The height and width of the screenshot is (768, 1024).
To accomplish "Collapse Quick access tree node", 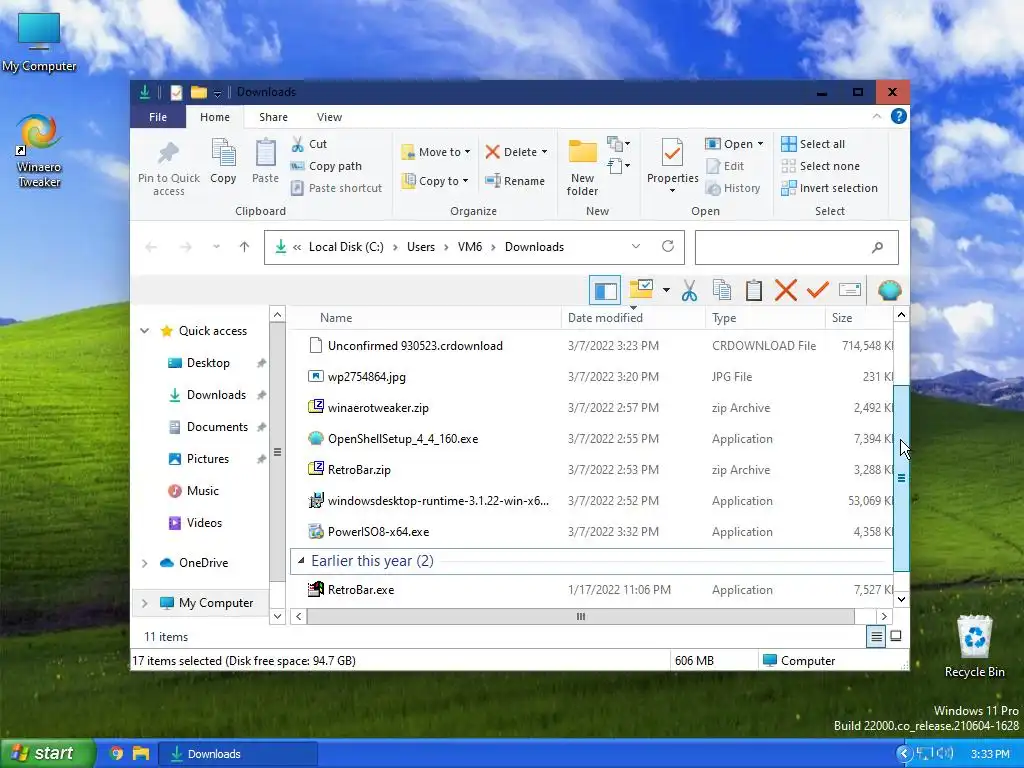I will pyautogui.click(x=144, y=331).
